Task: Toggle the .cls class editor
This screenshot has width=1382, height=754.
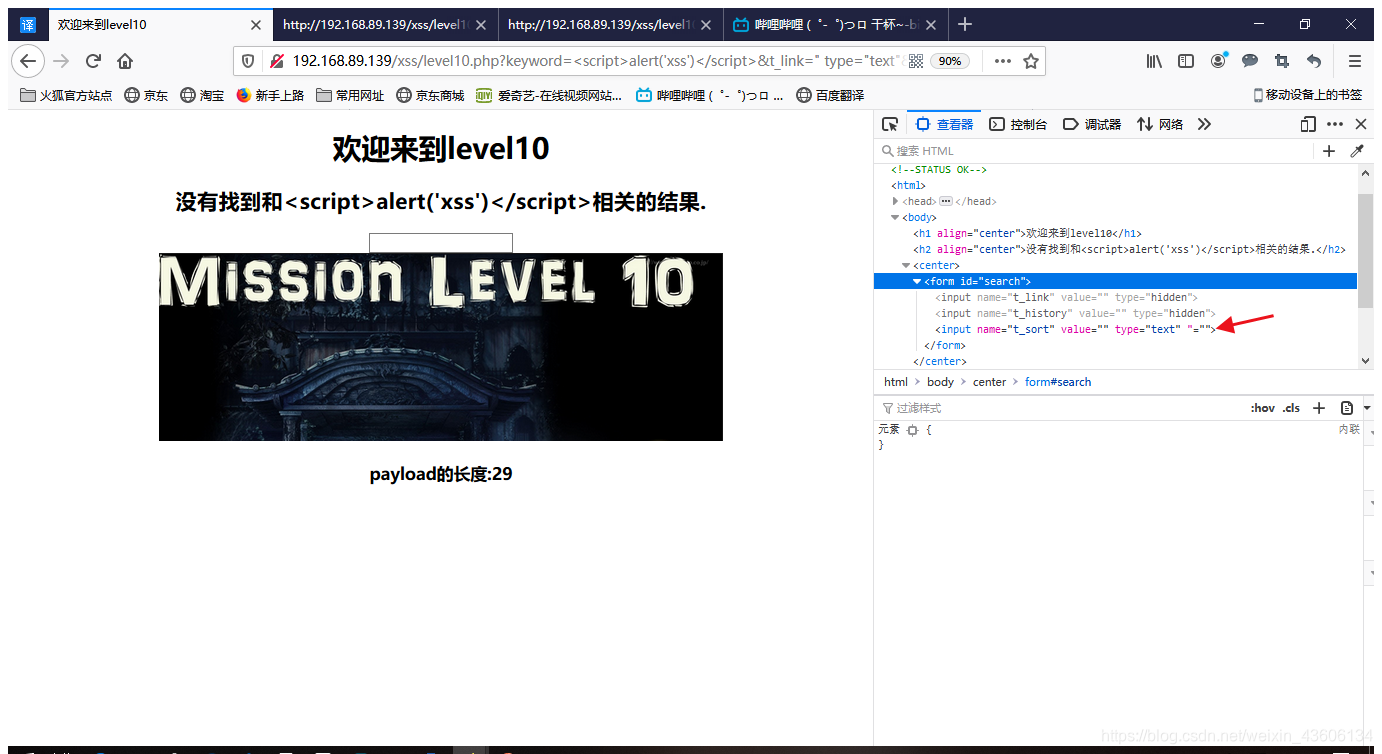Action: pyautogui.click(x=1291, y=407)
